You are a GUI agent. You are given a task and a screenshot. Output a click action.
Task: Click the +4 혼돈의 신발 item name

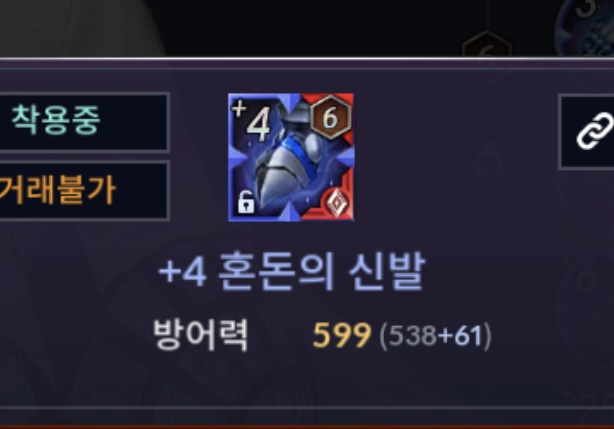coord(292,271)
